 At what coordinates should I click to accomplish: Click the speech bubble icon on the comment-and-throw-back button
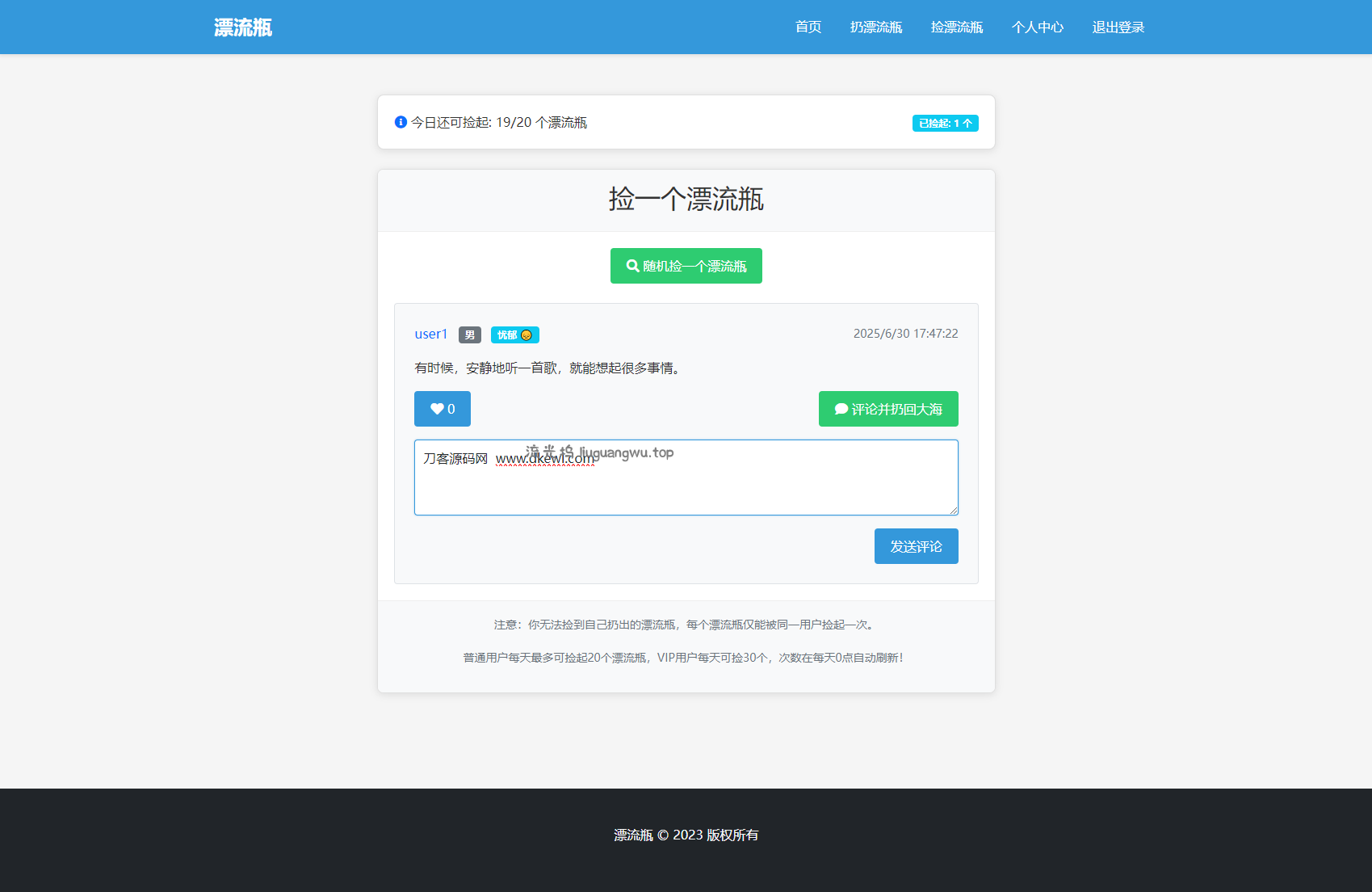click(841, 409)
